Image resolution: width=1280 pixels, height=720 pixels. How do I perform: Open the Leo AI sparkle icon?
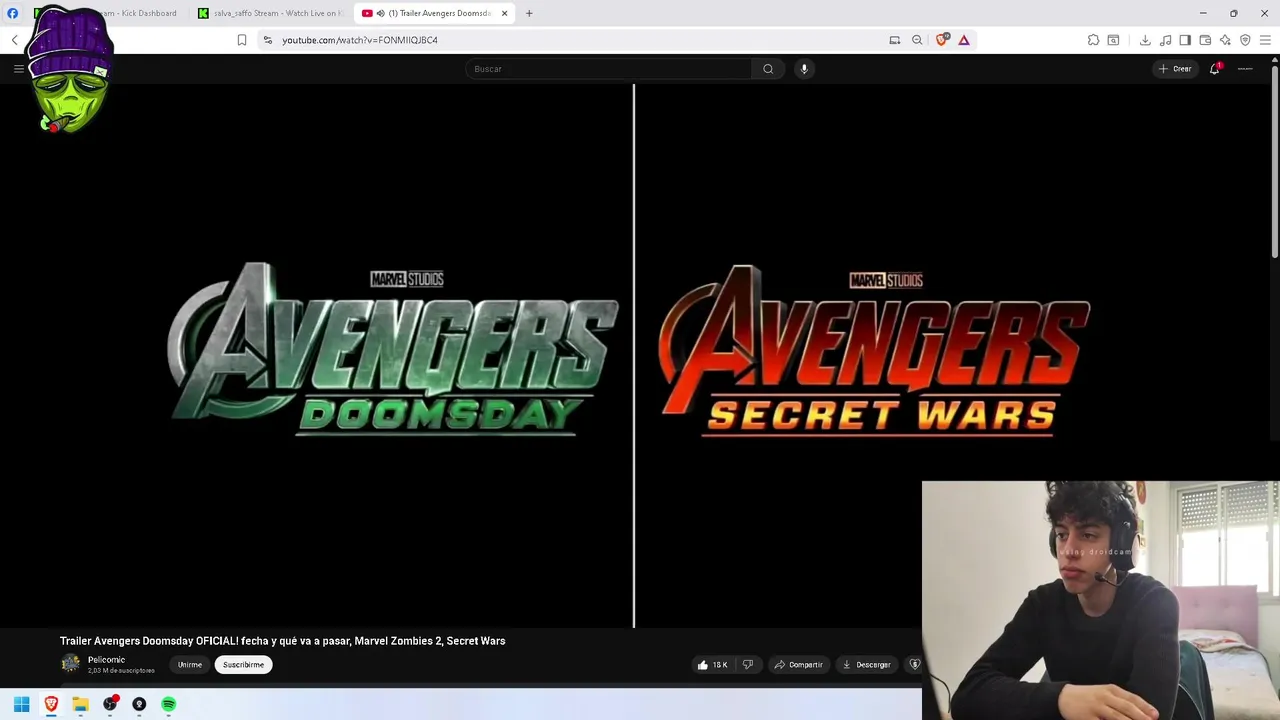tap(1225, 40)
